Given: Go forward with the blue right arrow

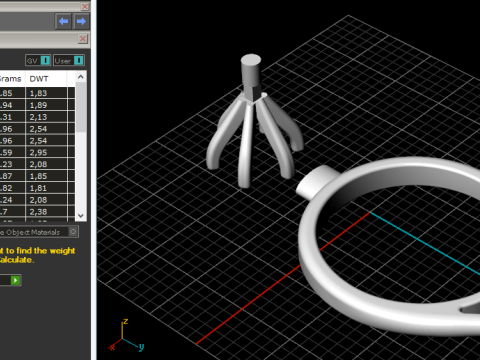Looking at the screenshot, I should coord(81,22).
